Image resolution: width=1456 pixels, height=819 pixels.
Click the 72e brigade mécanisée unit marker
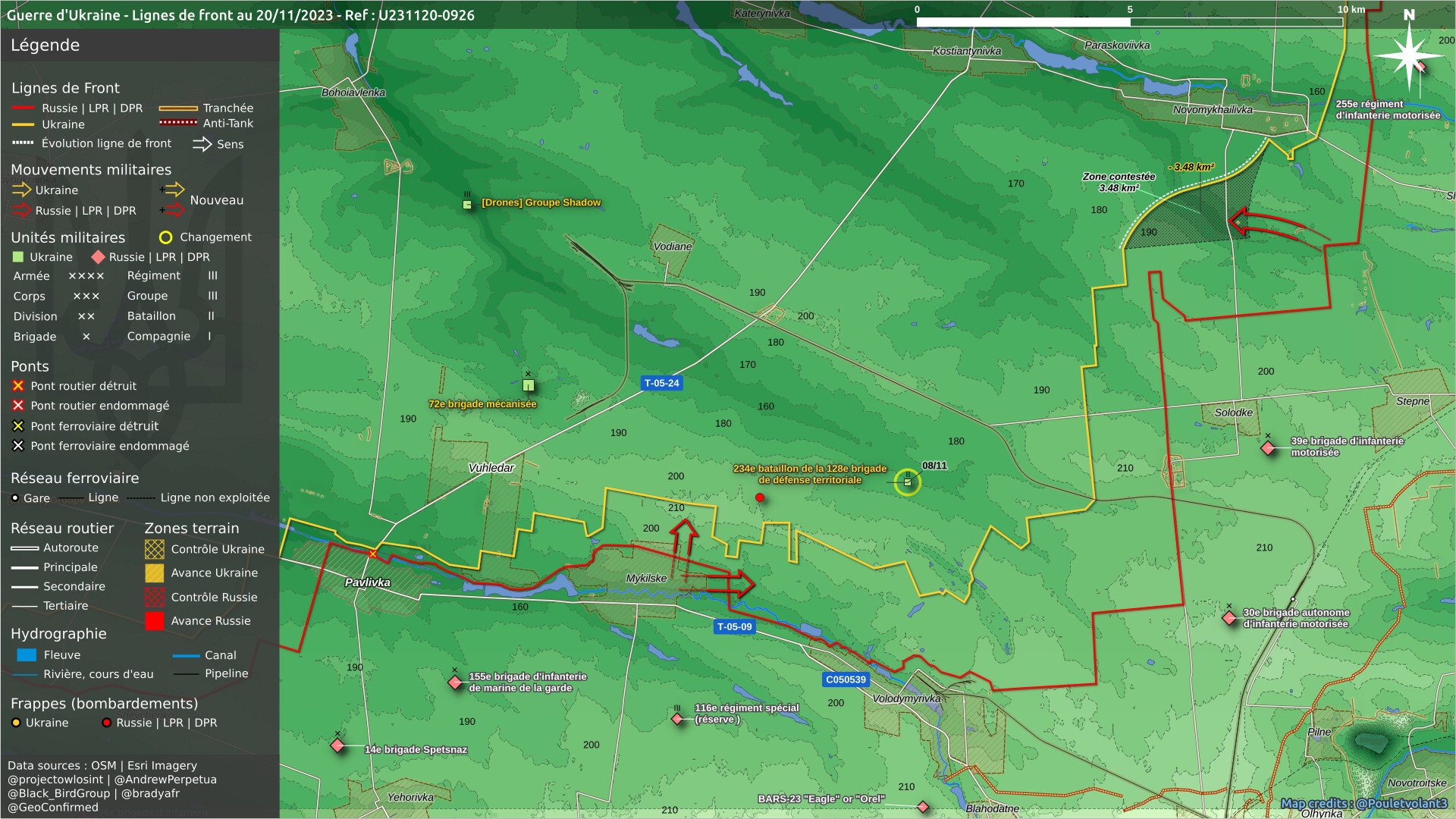[529, 385]
